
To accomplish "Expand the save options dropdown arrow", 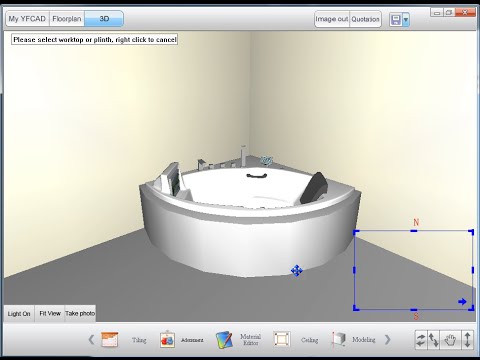I will click(406, 20).
